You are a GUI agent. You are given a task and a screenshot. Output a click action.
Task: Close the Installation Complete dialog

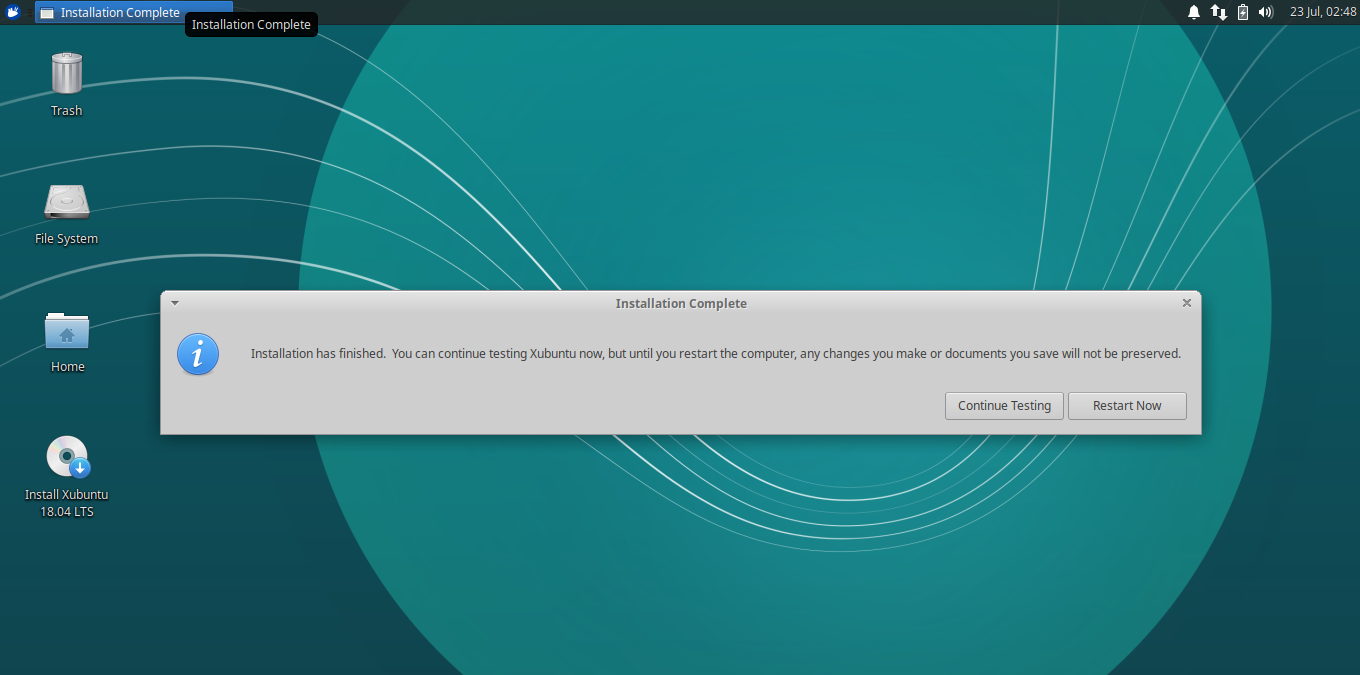tap(1187, 302)
